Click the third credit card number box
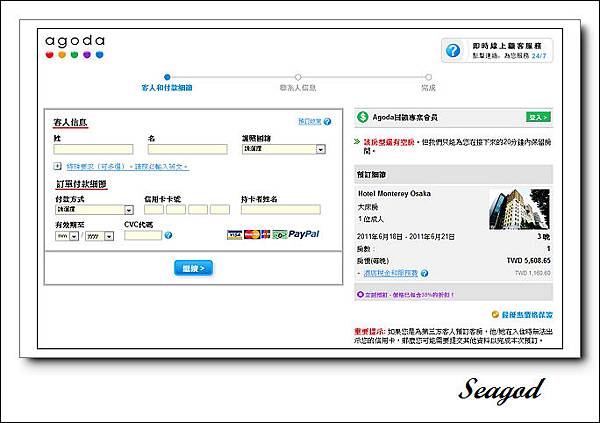The width and height of the screenshot is (600, 423). point(198,209)
